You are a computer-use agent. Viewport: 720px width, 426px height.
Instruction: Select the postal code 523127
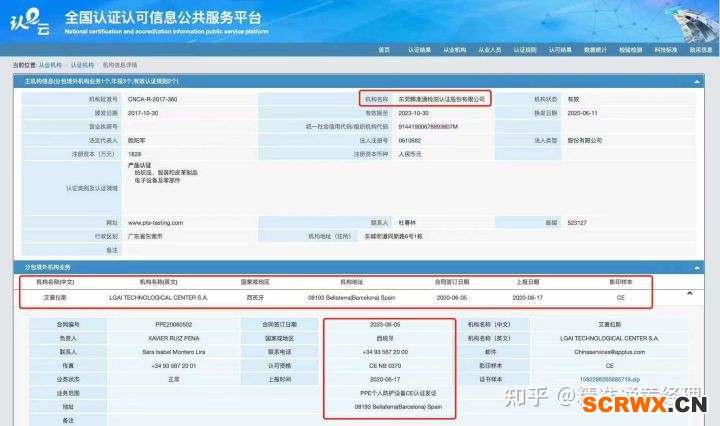point(577,223)
